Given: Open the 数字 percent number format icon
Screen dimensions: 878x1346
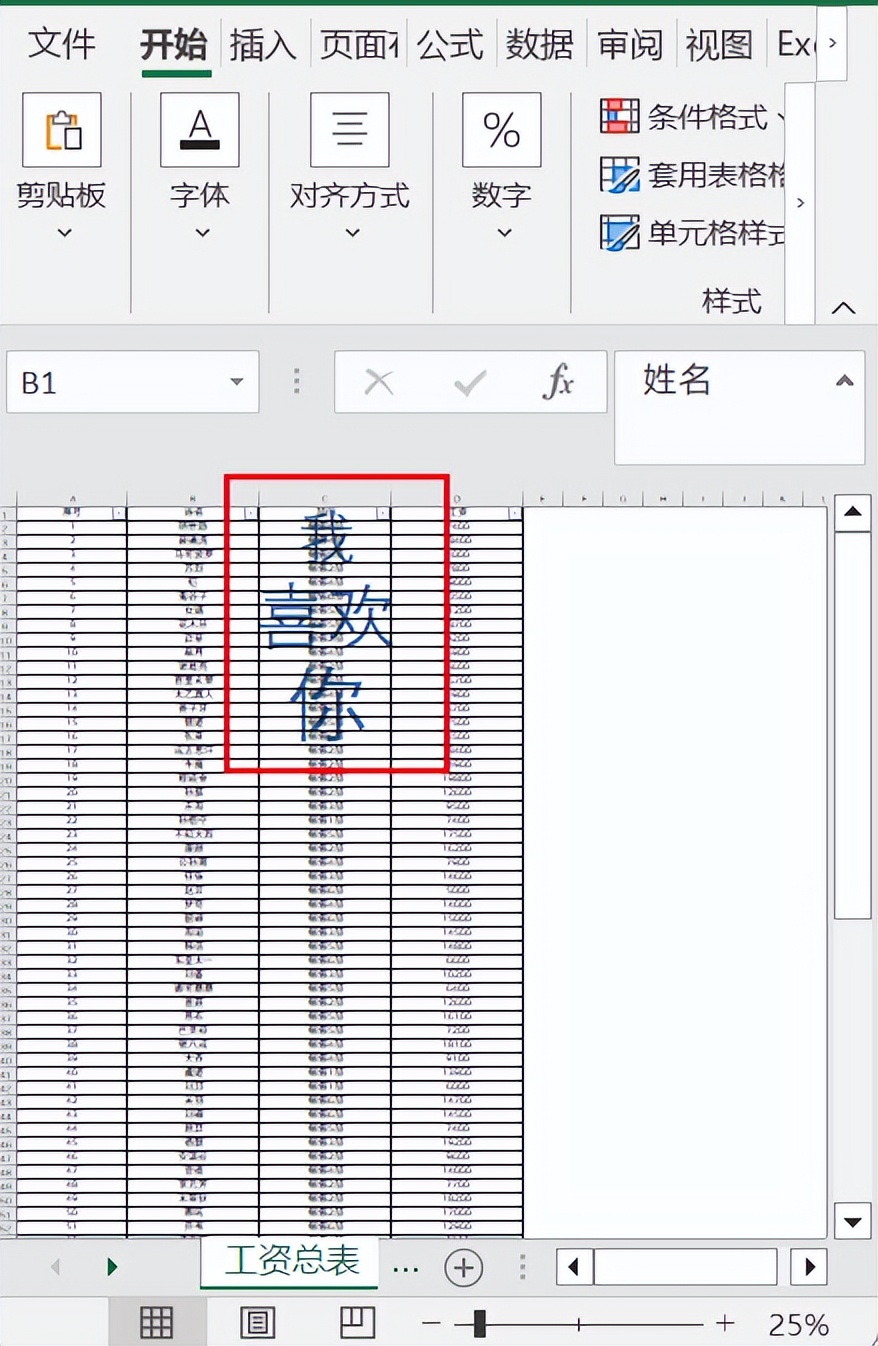Looking at the screenshot, I should coord(501,129).
